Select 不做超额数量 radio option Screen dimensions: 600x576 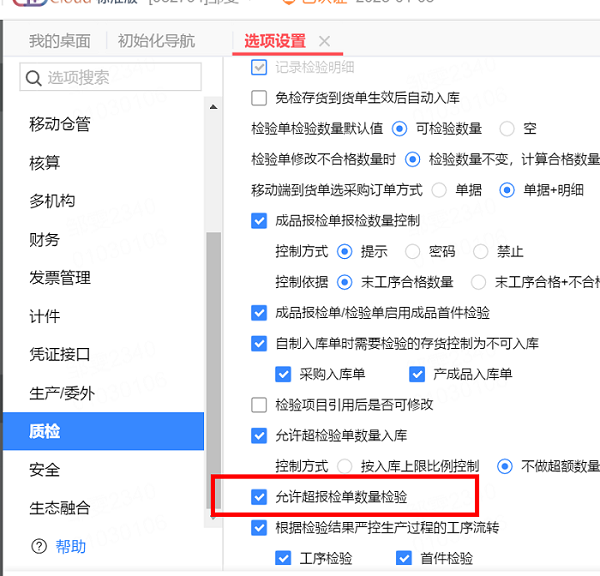[x=505, y=466]
